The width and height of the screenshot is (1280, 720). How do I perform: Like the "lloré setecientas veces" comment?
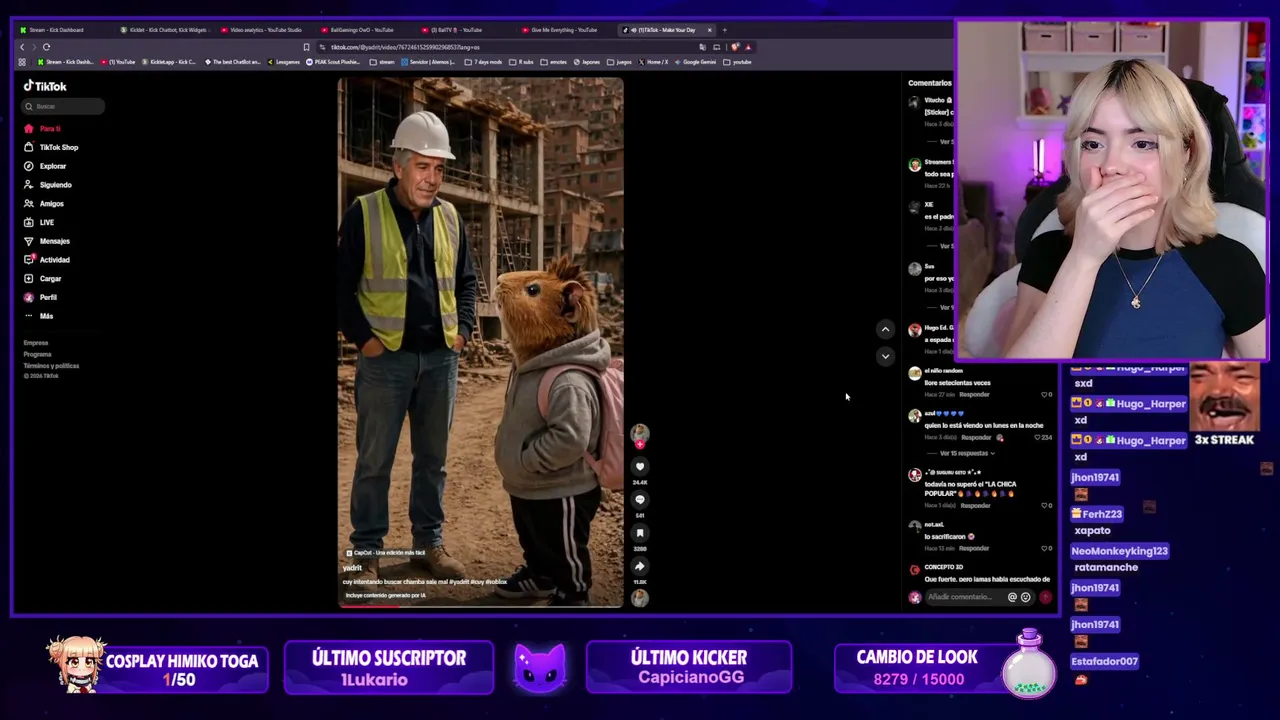[1046, 394]
